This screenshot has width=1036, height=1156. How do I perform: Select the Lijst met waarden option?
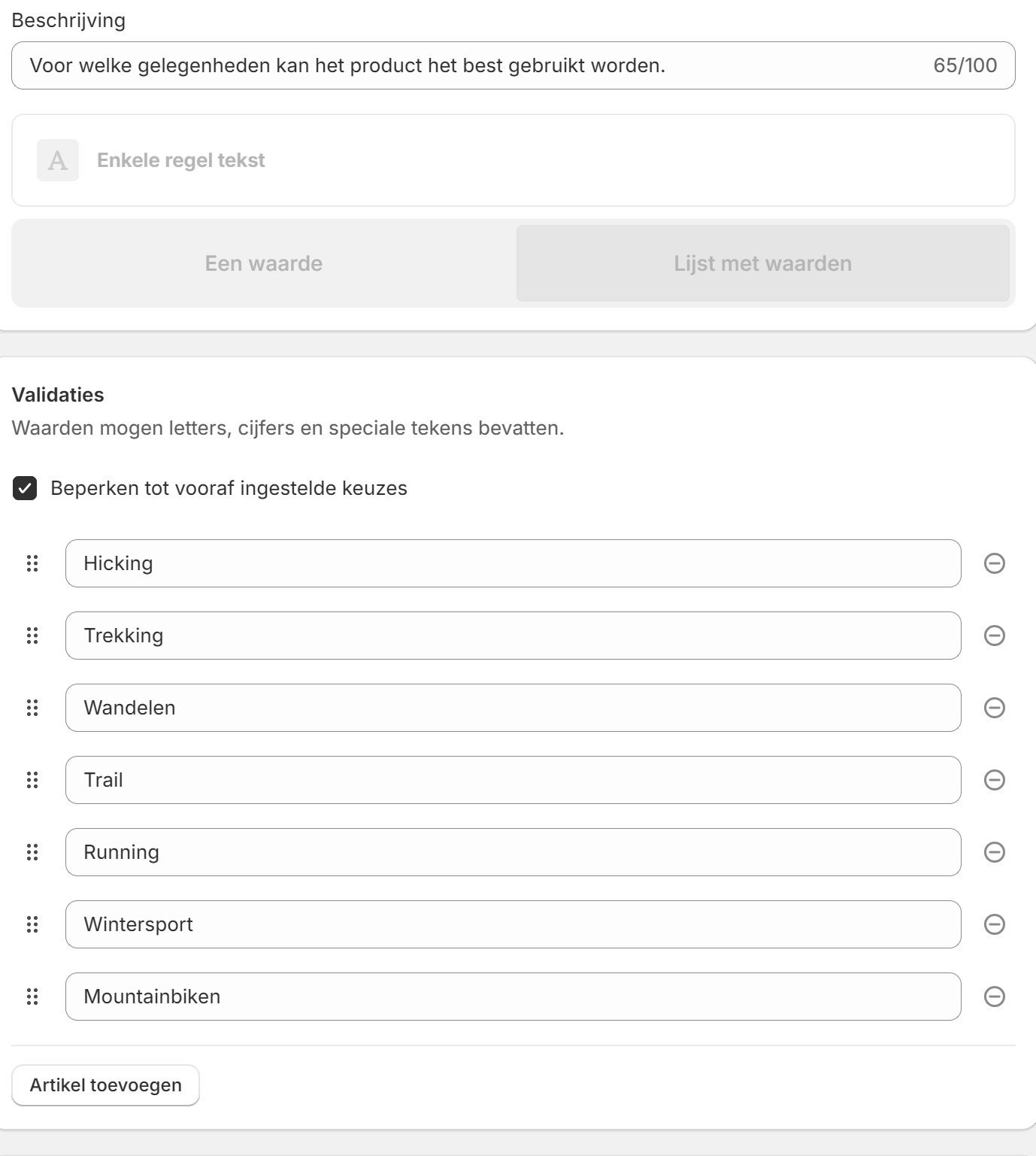[762, 263]
